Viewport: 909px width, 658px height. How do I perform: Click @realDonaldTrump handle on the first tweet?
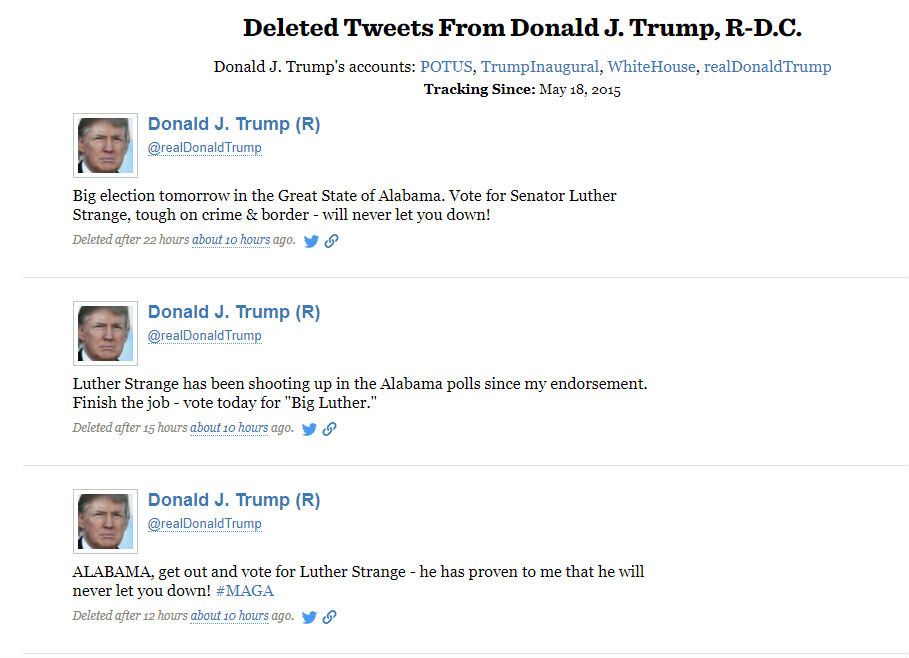[204, 147]
